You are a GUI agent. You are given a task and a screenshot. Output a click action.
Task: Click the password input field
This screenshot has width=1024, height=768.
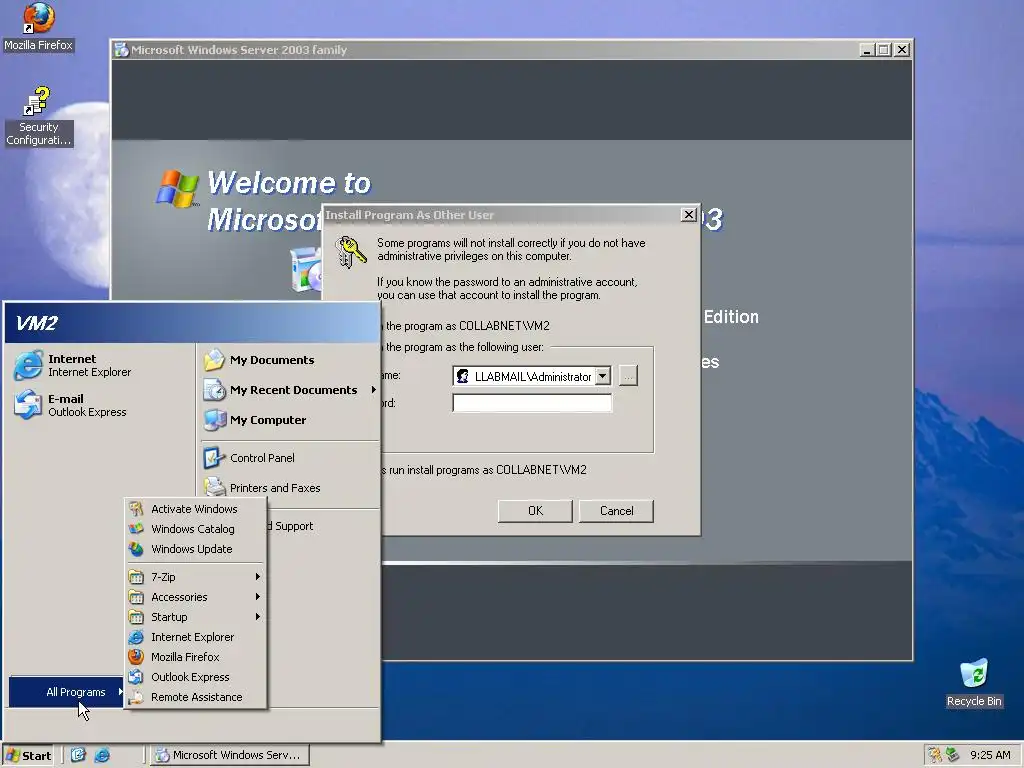pyautogui.click(x=532, y=403)
